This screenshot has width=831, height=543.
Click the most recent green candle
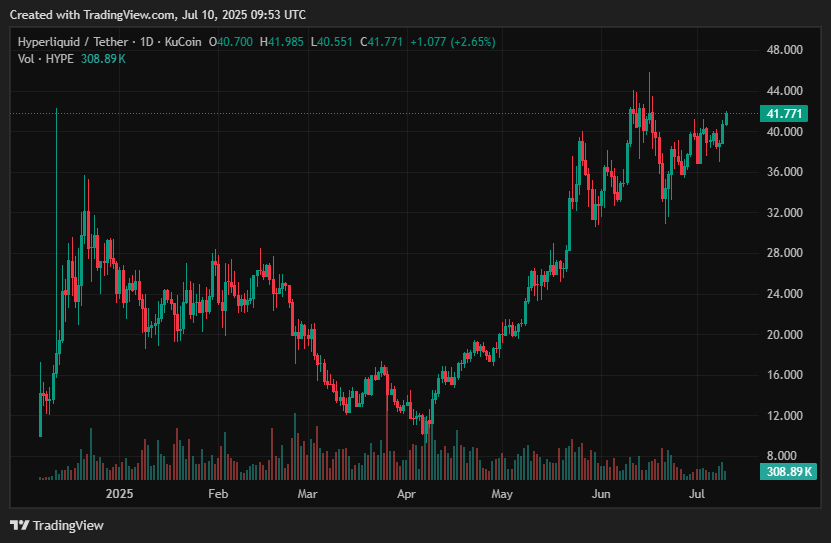[x=726, y=118]
